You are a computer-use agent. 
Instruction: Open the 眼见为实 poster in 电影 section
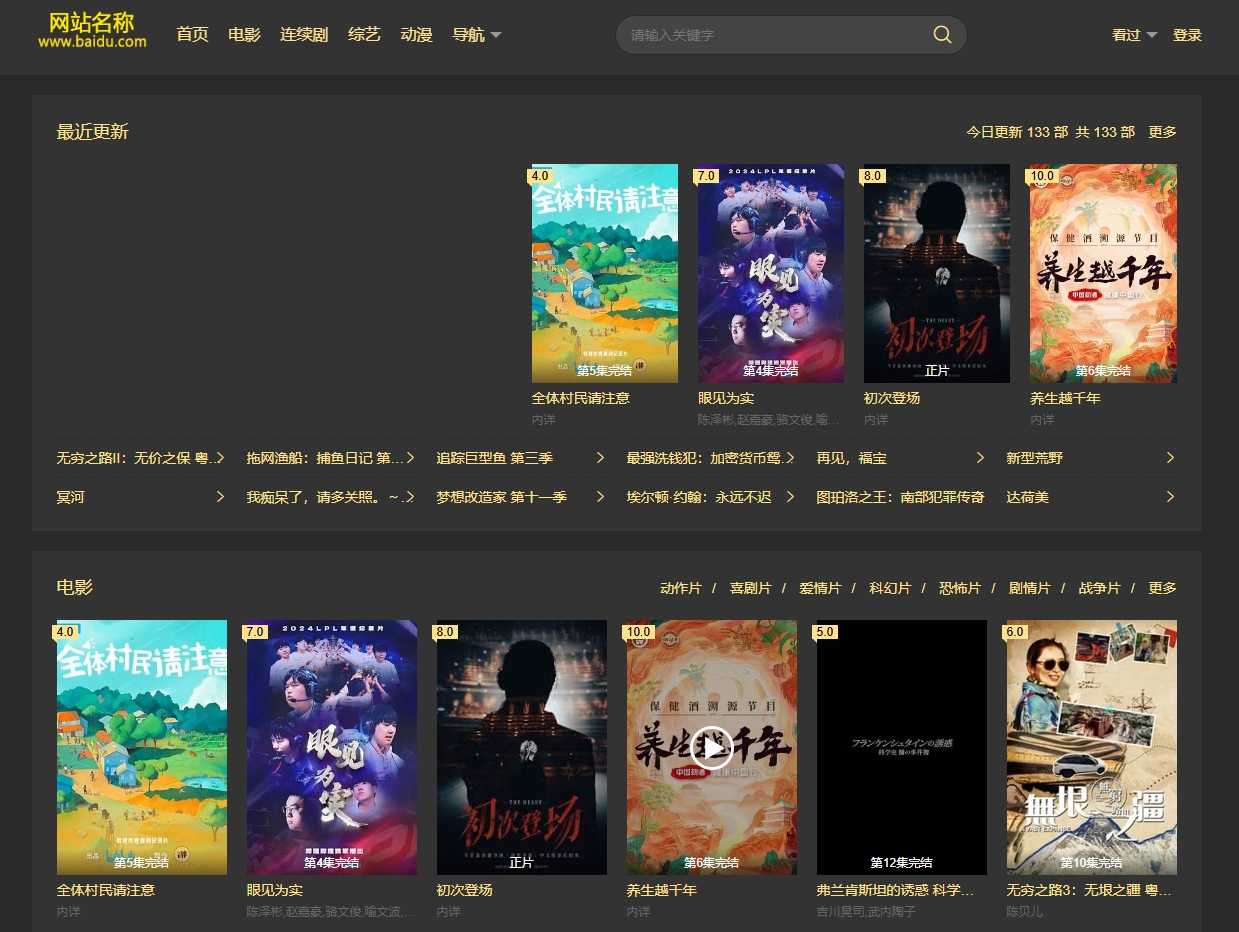point(332,747)
